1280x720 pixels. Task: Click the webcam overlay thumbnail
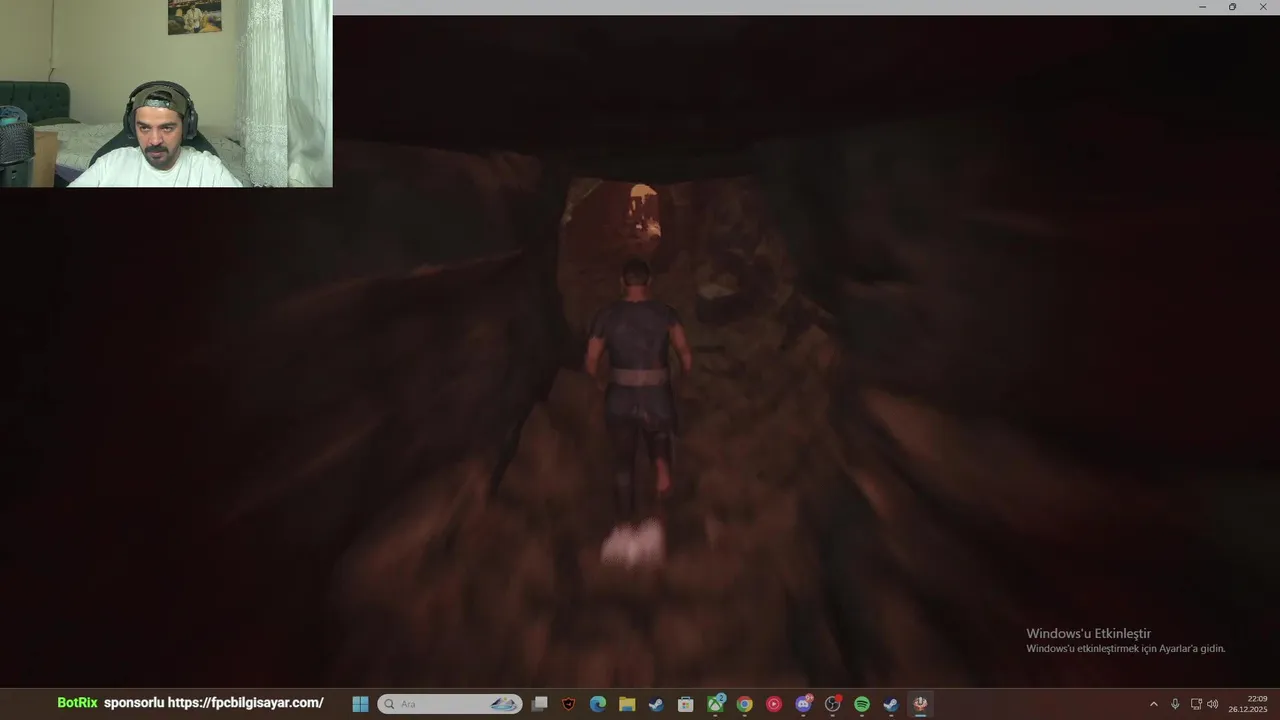(x=166, y=93)
